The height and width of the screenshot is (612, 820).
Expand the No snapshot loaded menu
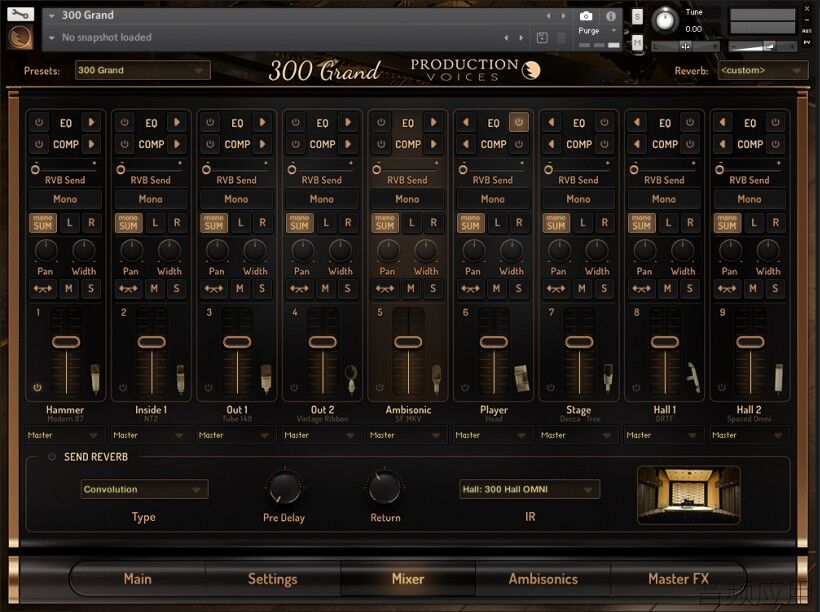point(52,38)
